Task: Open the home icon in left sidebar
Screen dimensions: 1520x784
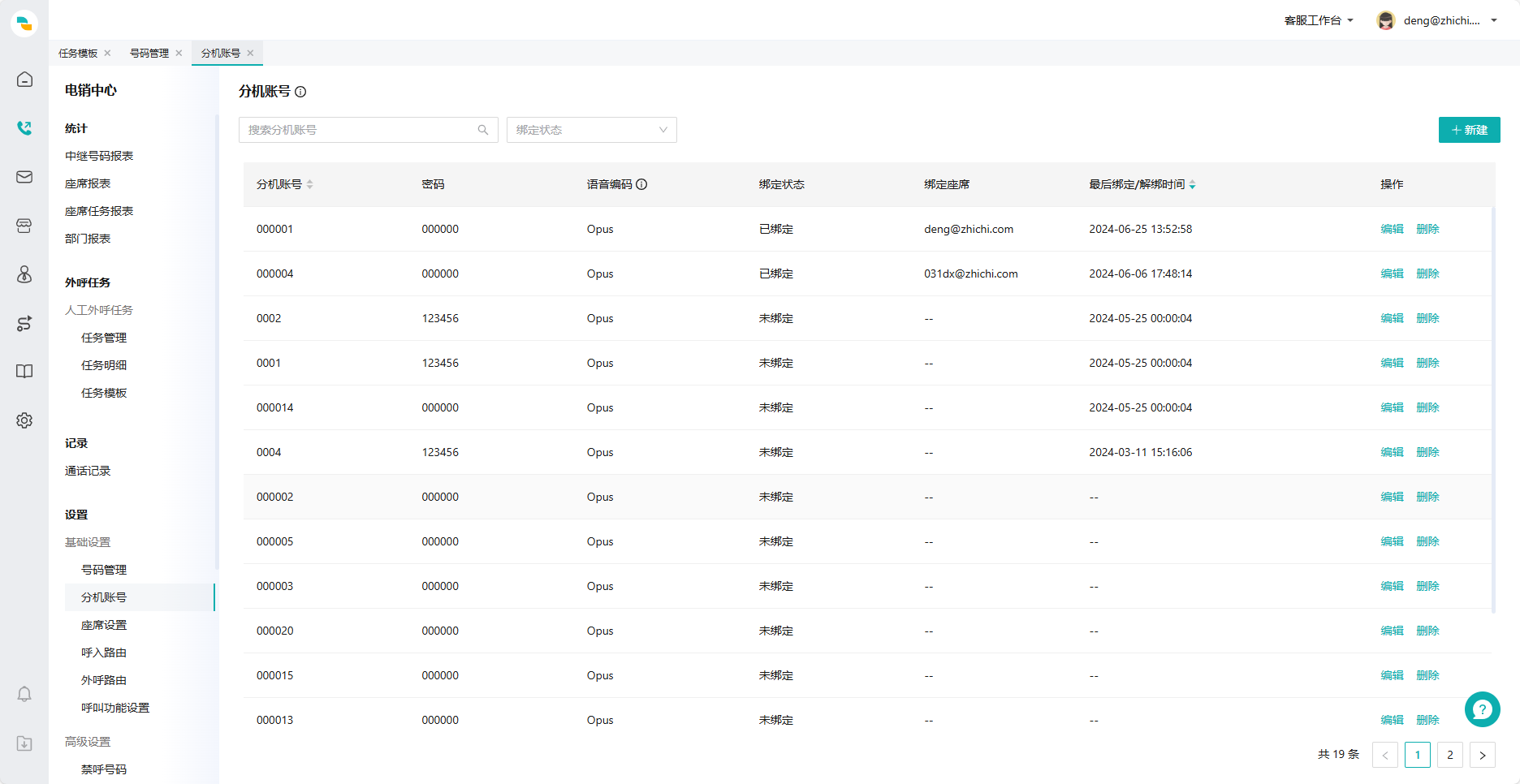Action: [x=24, y=80]
